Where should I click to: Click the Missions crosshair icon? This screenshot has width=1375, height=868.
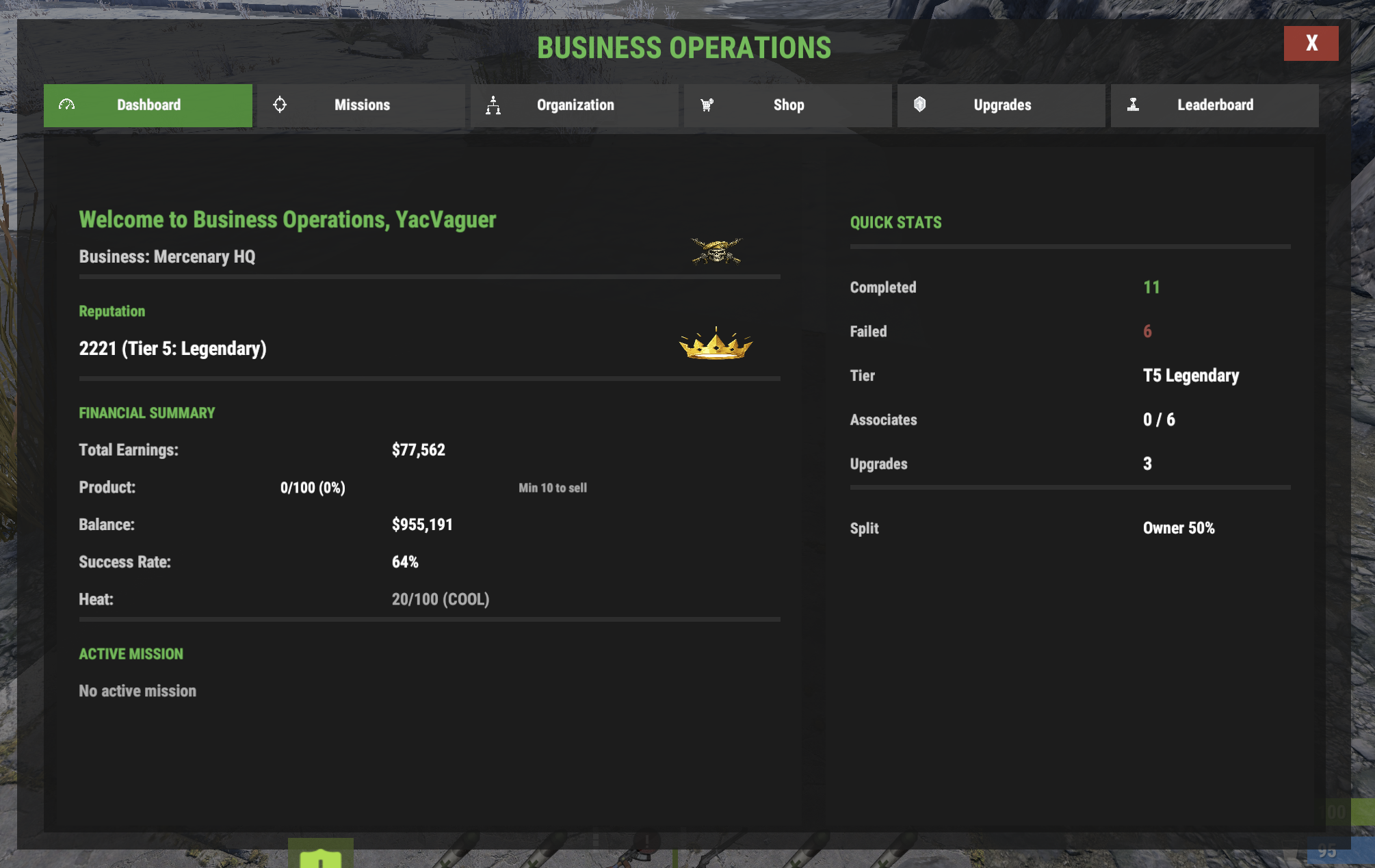click(x=280, y=105)
